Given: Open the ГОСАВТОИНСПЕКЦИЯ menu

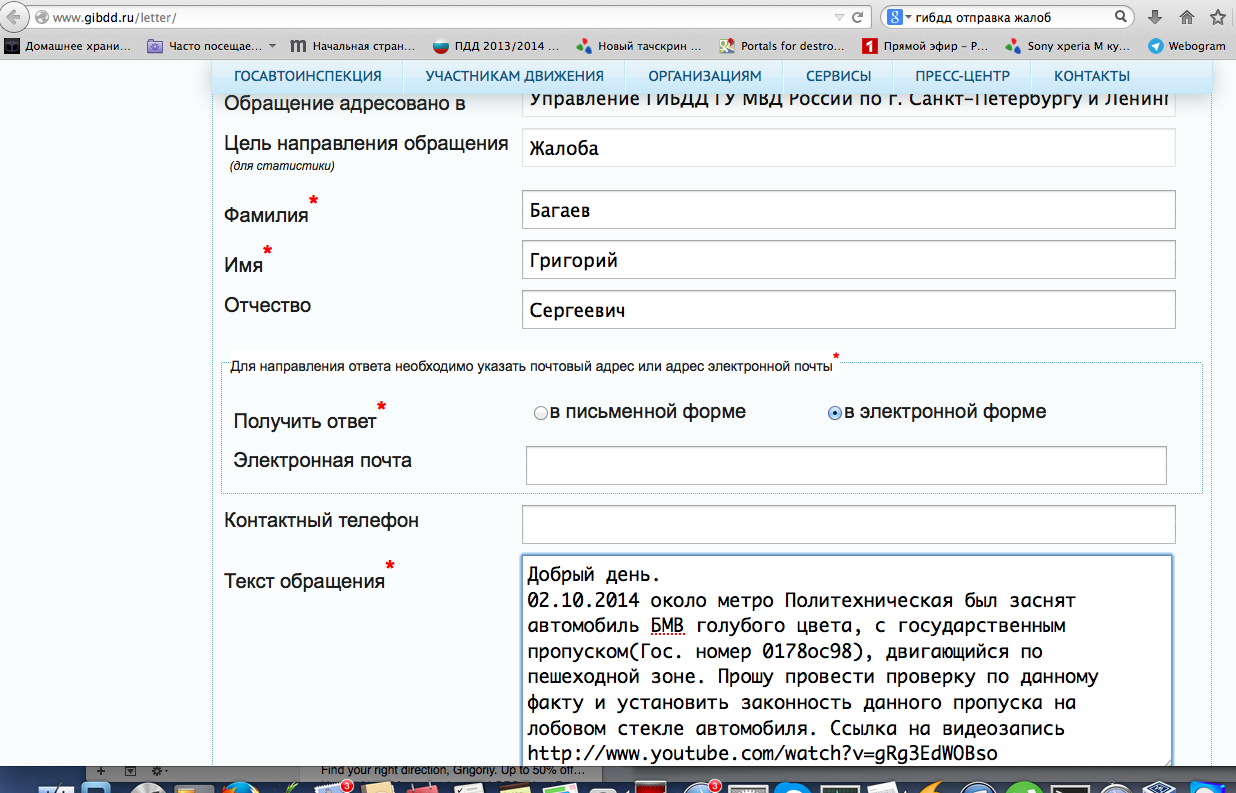Looking at the screenshot, I should coord(307,76).
